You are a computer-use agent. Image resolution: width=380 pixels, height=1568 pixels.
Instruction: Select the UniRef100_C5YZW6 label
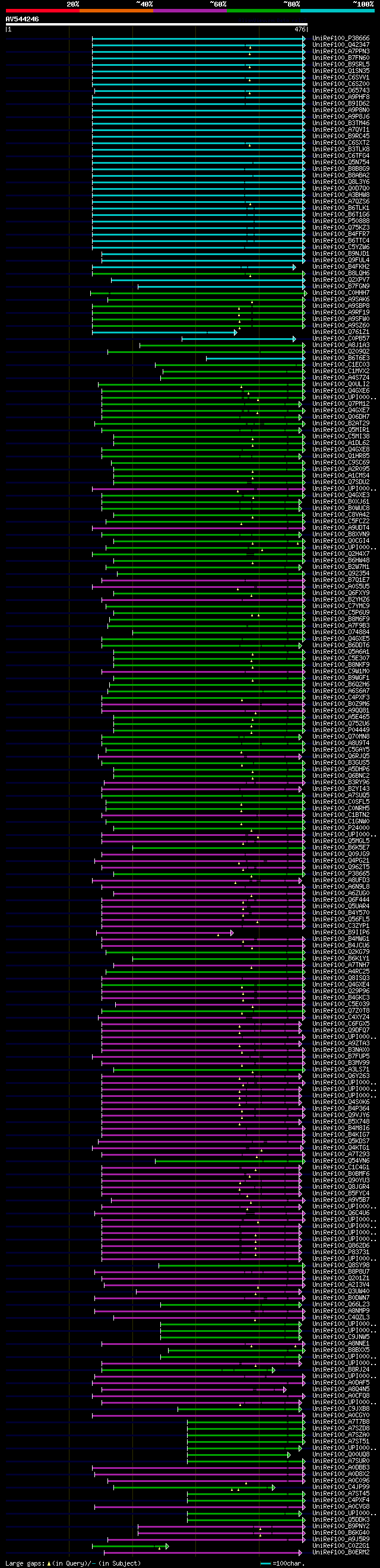click(x=341, y=247)
